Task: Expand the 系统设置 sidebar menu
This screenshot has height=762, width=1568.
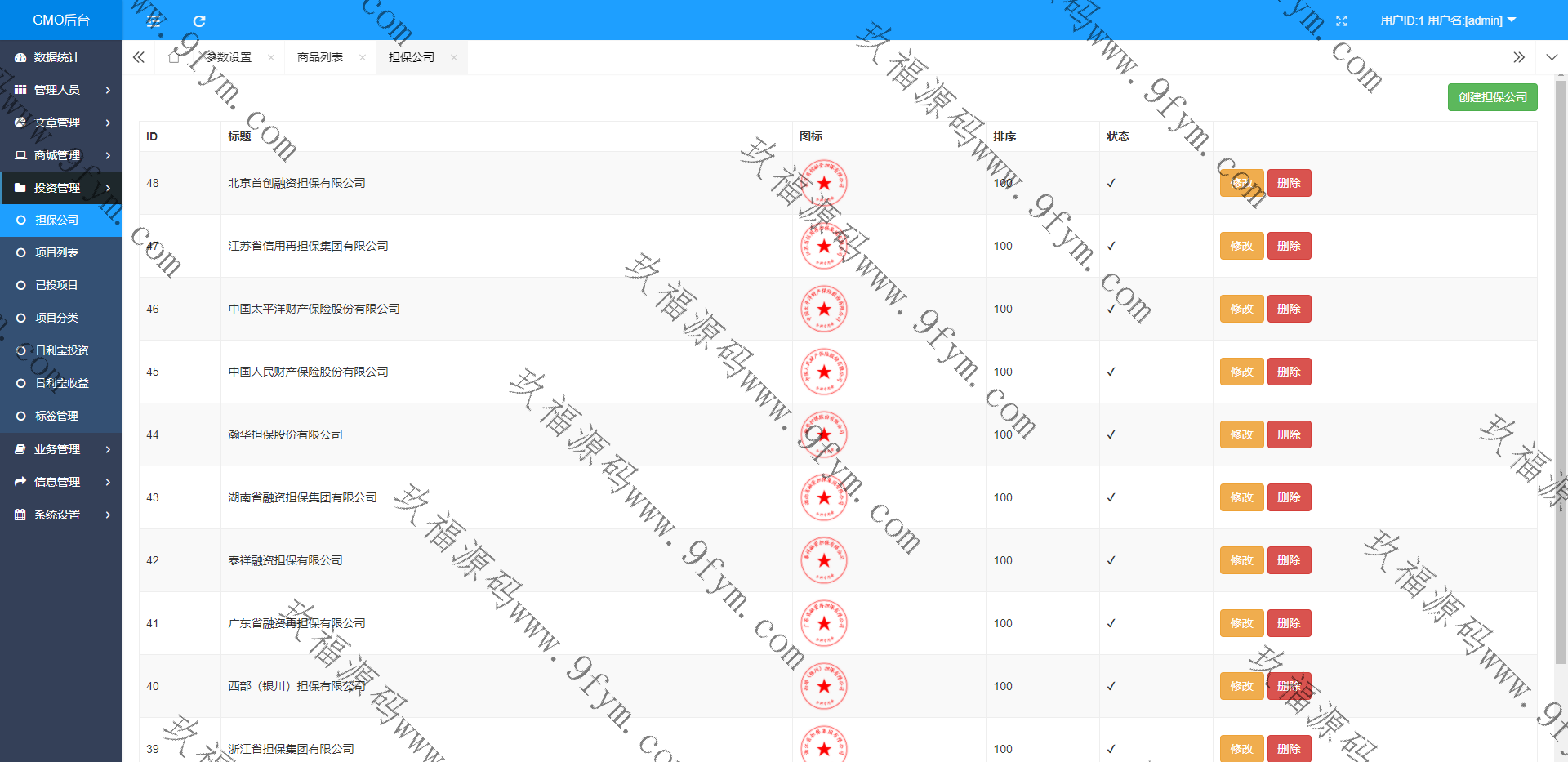Action: coord(61,515)
